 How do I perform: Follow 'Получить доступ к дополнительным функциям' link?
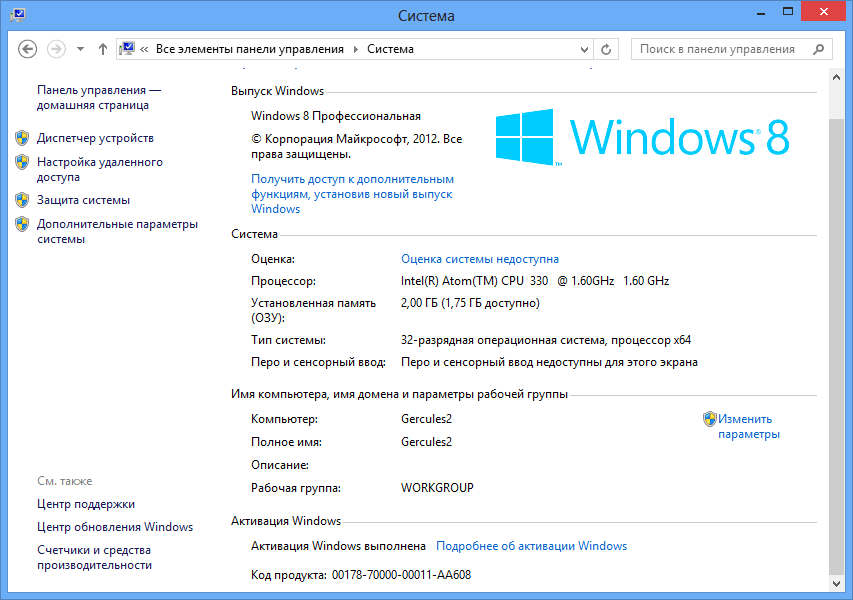(353, 194)
